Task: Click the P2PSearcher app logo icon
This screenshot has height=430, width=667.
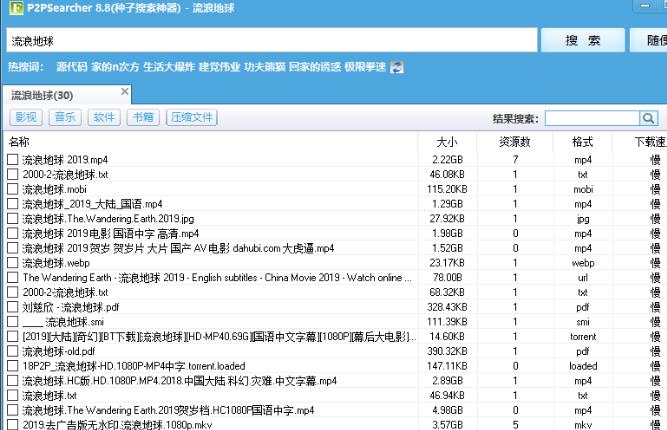Action: point(16,8)
